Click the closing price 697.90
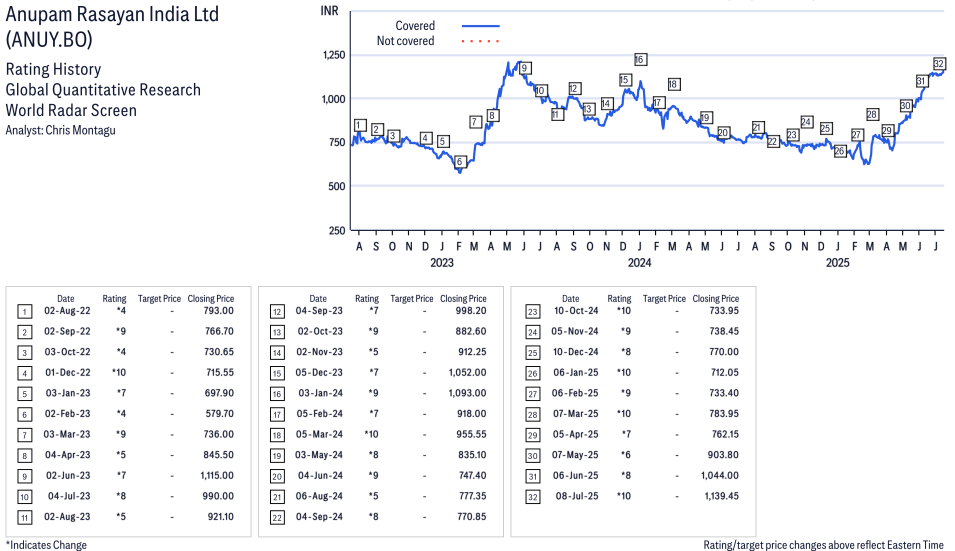The width and height of the screenshot is (955, 551). (219, 393)
